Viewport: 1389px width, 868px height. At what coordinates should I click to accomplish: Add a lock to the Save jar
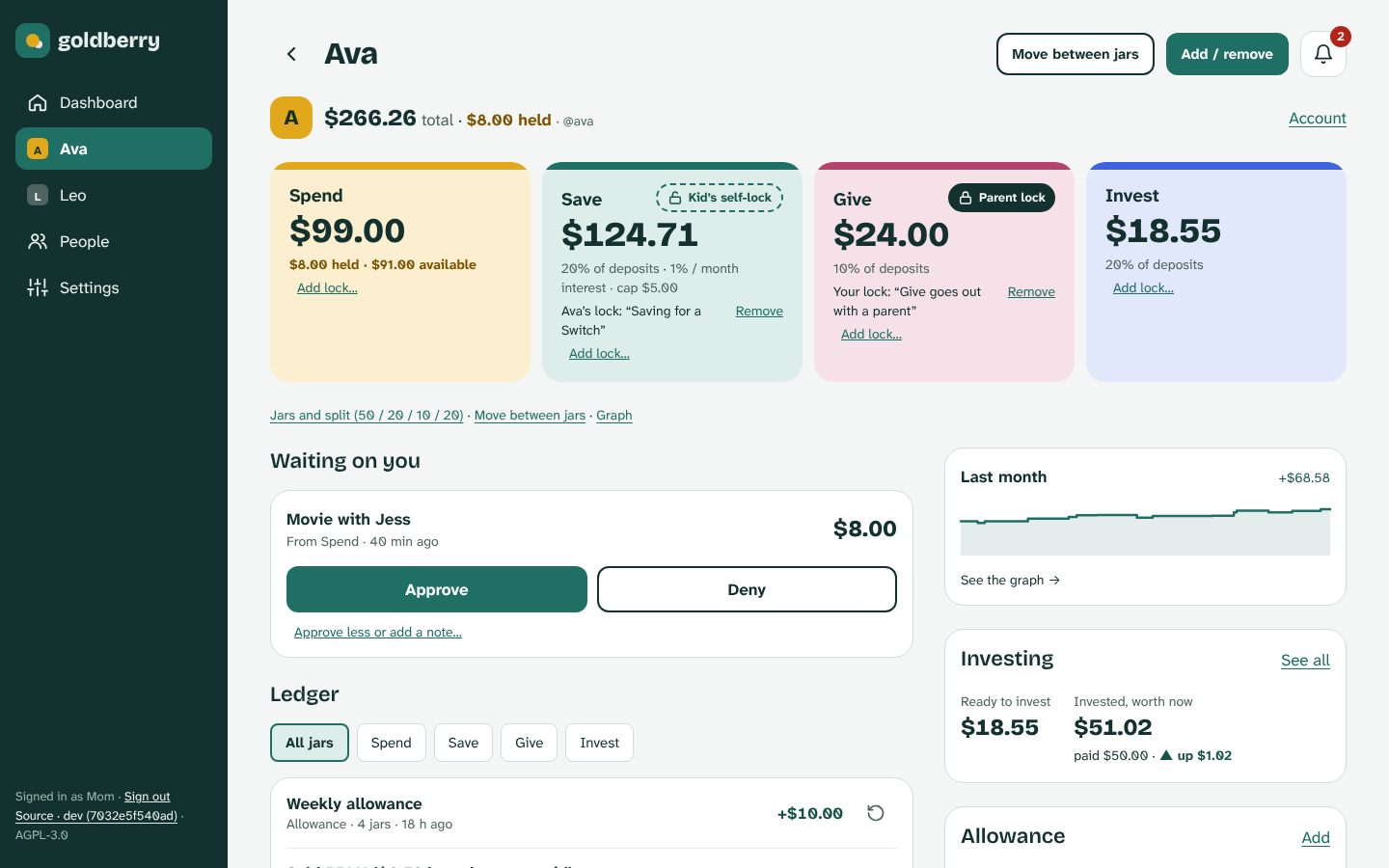point(599,353)
